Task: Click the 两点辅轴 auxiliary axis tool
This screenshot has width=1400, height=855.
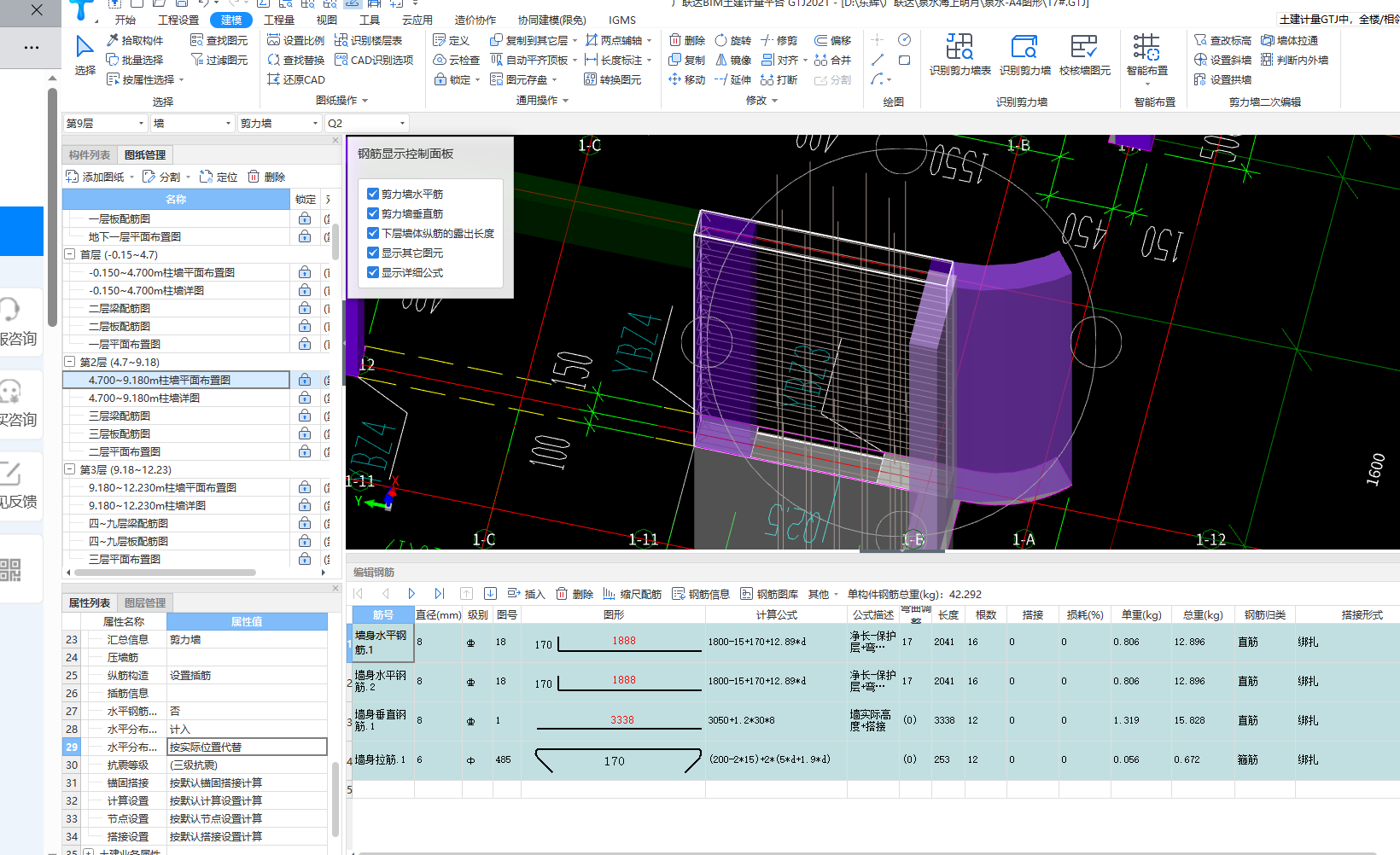Action: 613,40
